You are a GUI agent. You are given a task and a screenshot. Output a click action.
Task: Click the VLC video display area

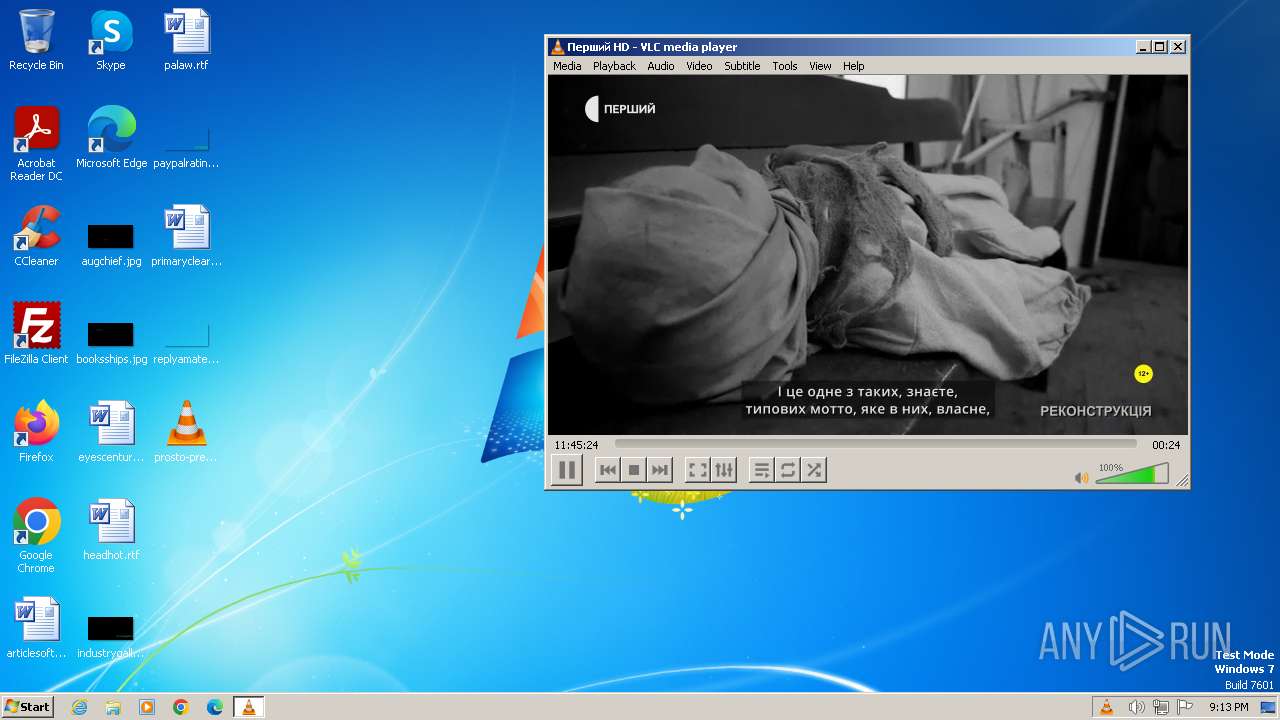tap(868, 255)
